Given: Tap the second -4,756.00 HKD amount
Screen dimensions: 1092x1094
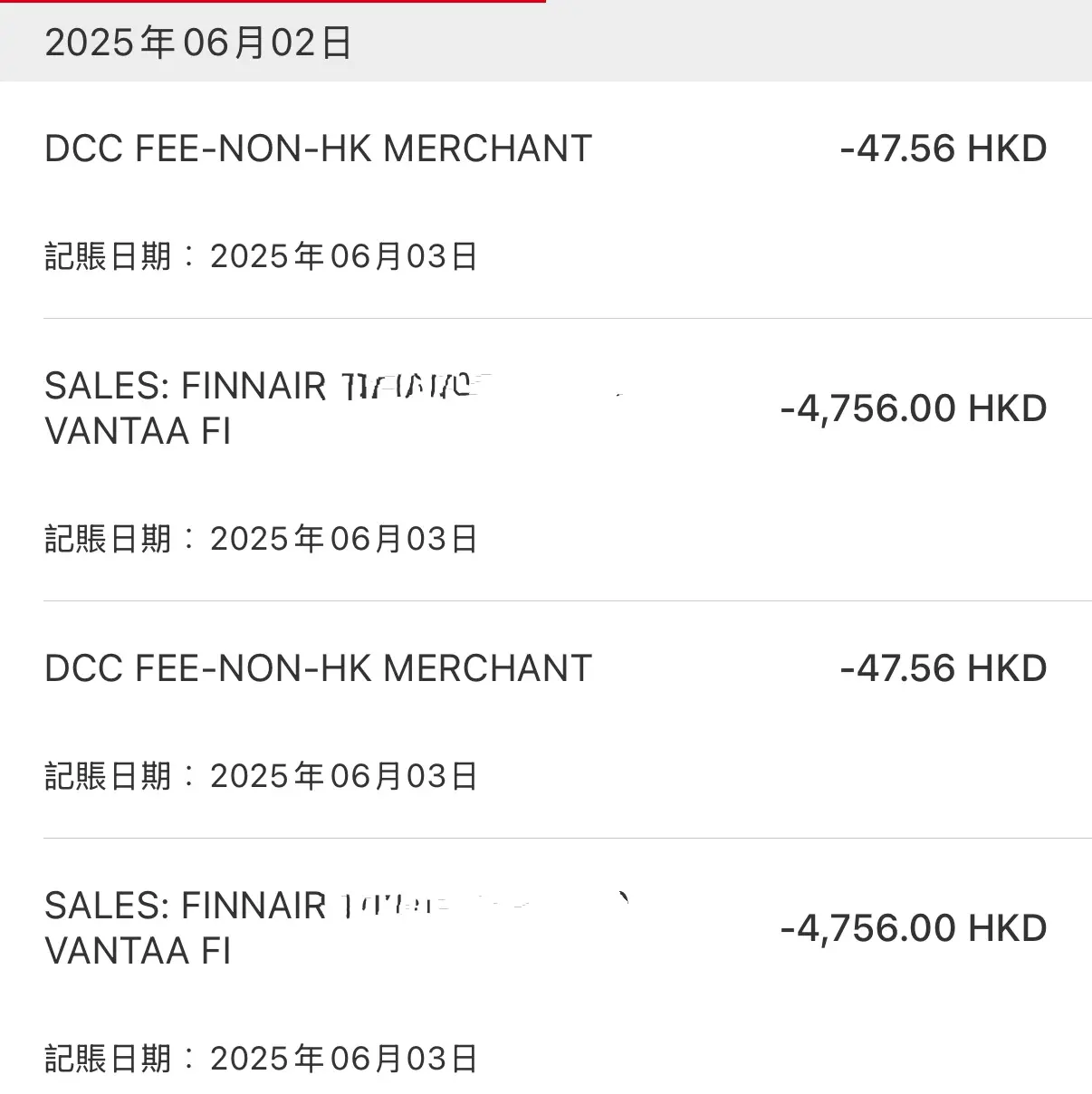Looking at the screenshot, I should pyautogui.click(x=913, y=928).
